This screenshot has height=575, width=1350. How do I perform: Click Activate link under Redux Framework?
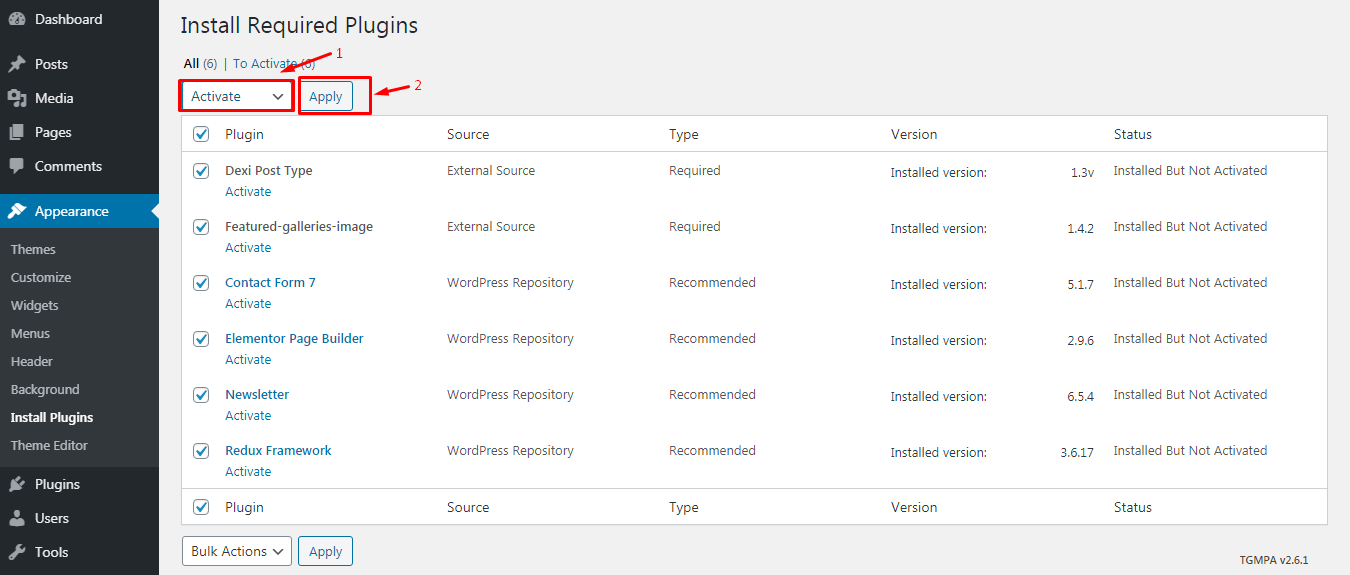[248, 471]
